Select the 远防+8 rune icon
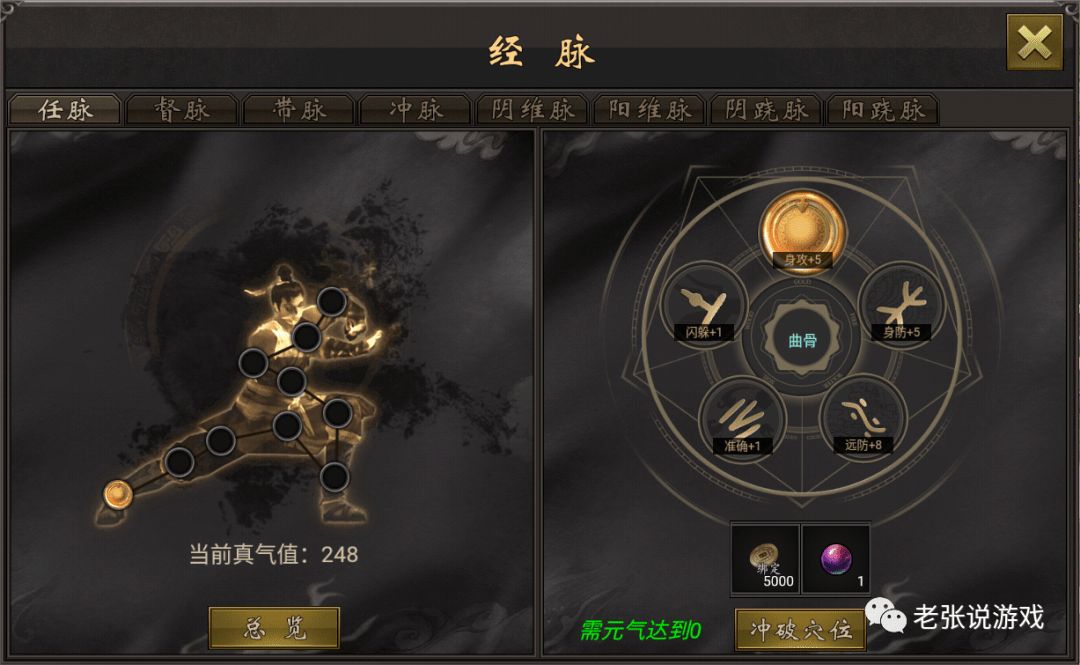1080x665 pixels. pyautogui.click(x=863, y=417)
